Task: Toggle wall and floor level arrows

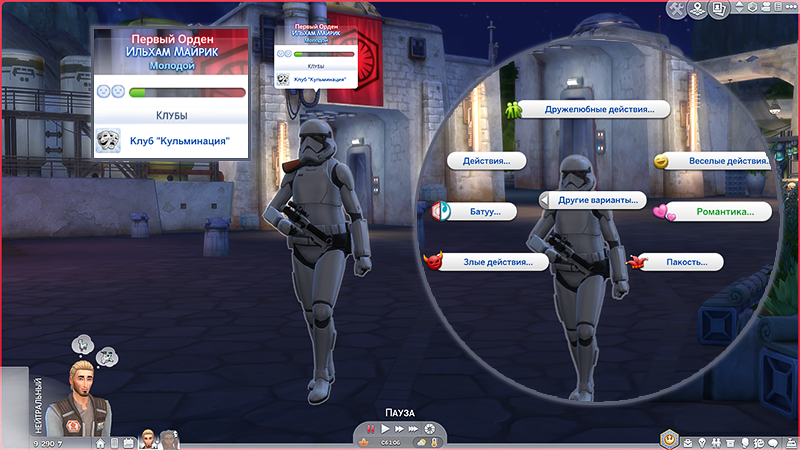Action: click(739, 7)
